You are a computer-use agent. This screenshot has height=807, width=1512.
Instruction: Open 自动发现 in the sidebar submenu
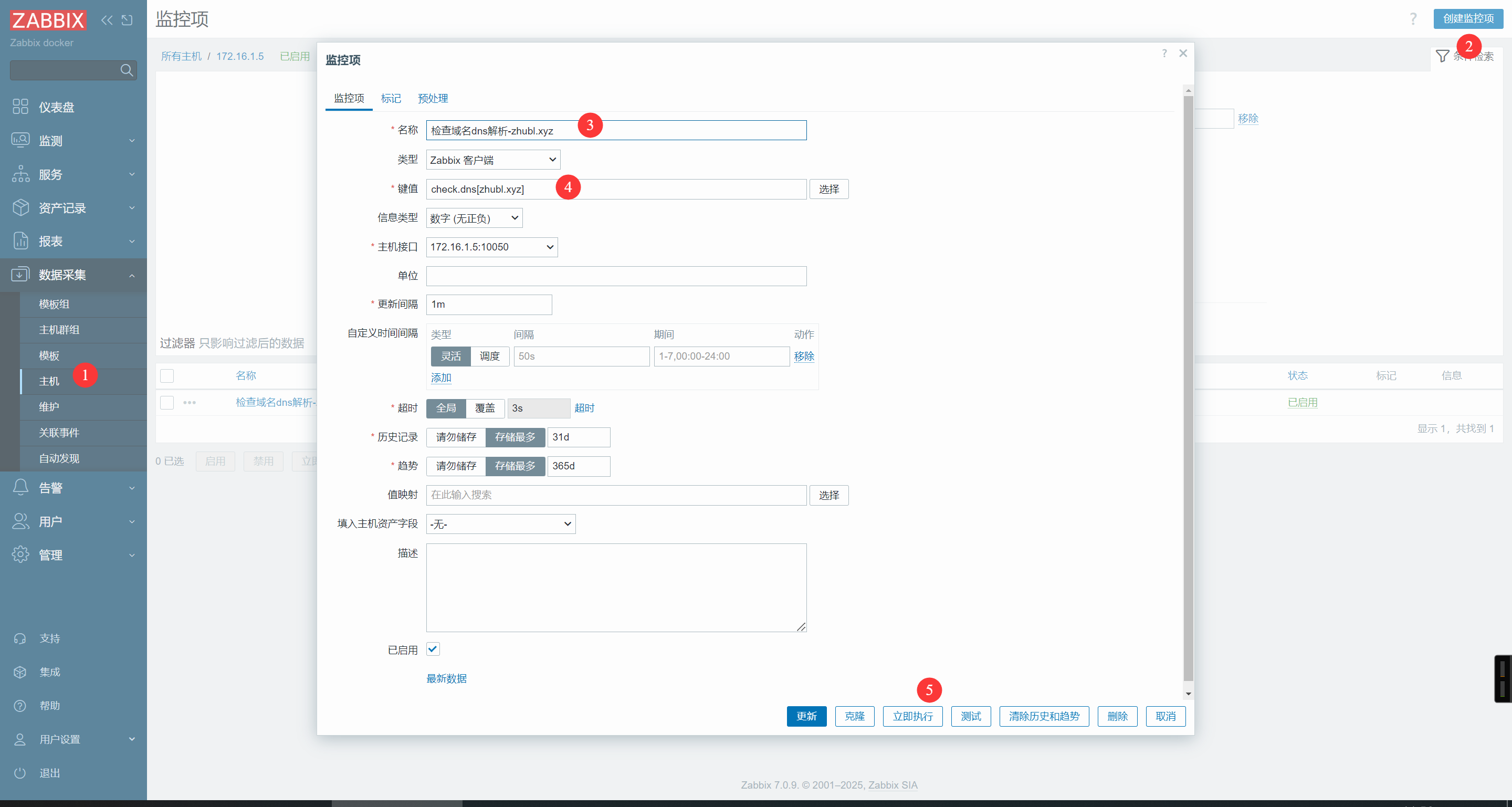[59, 458]
